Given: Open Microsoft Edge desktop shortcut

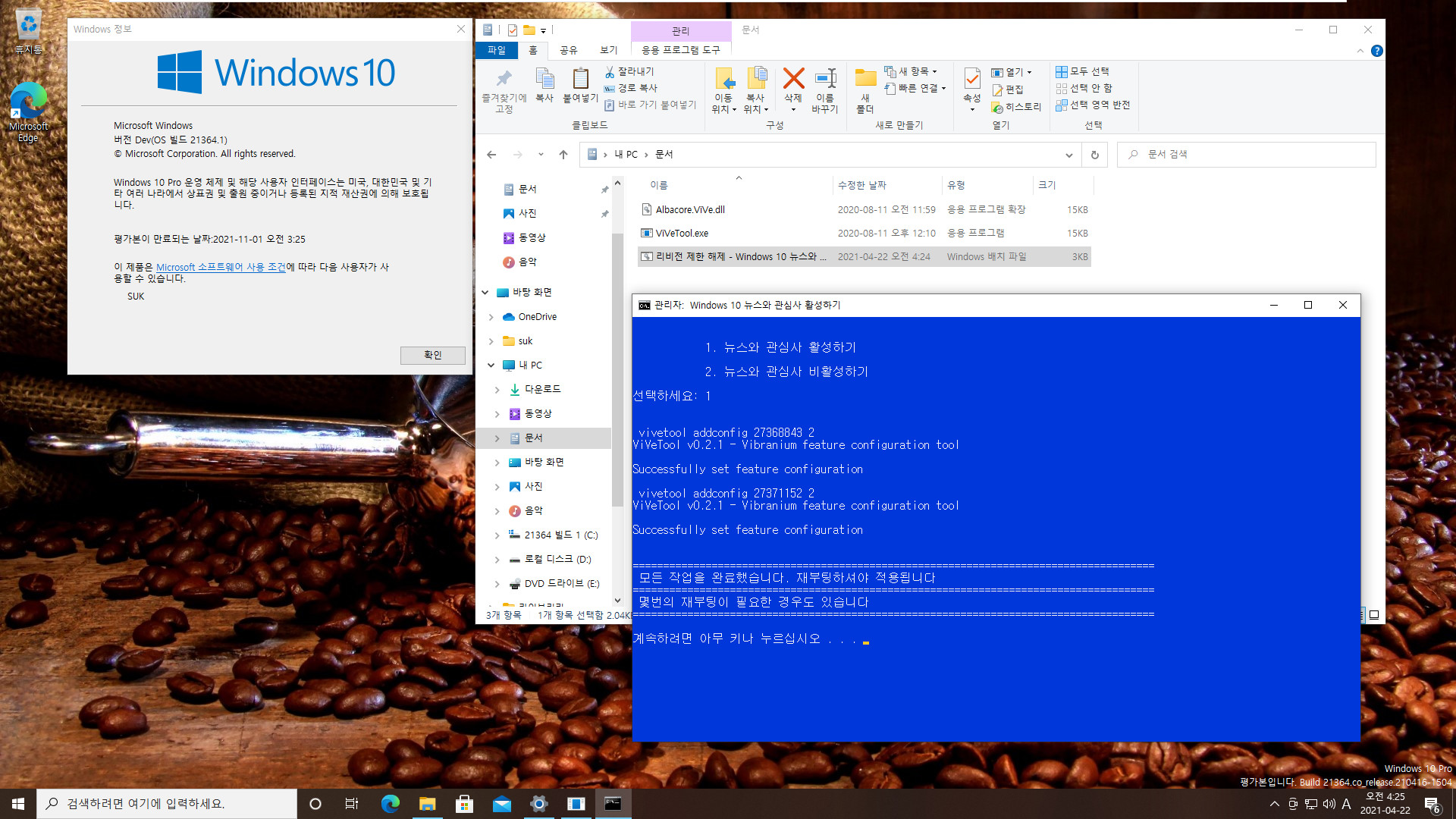Looking at the screenshot, I should 28,112.
